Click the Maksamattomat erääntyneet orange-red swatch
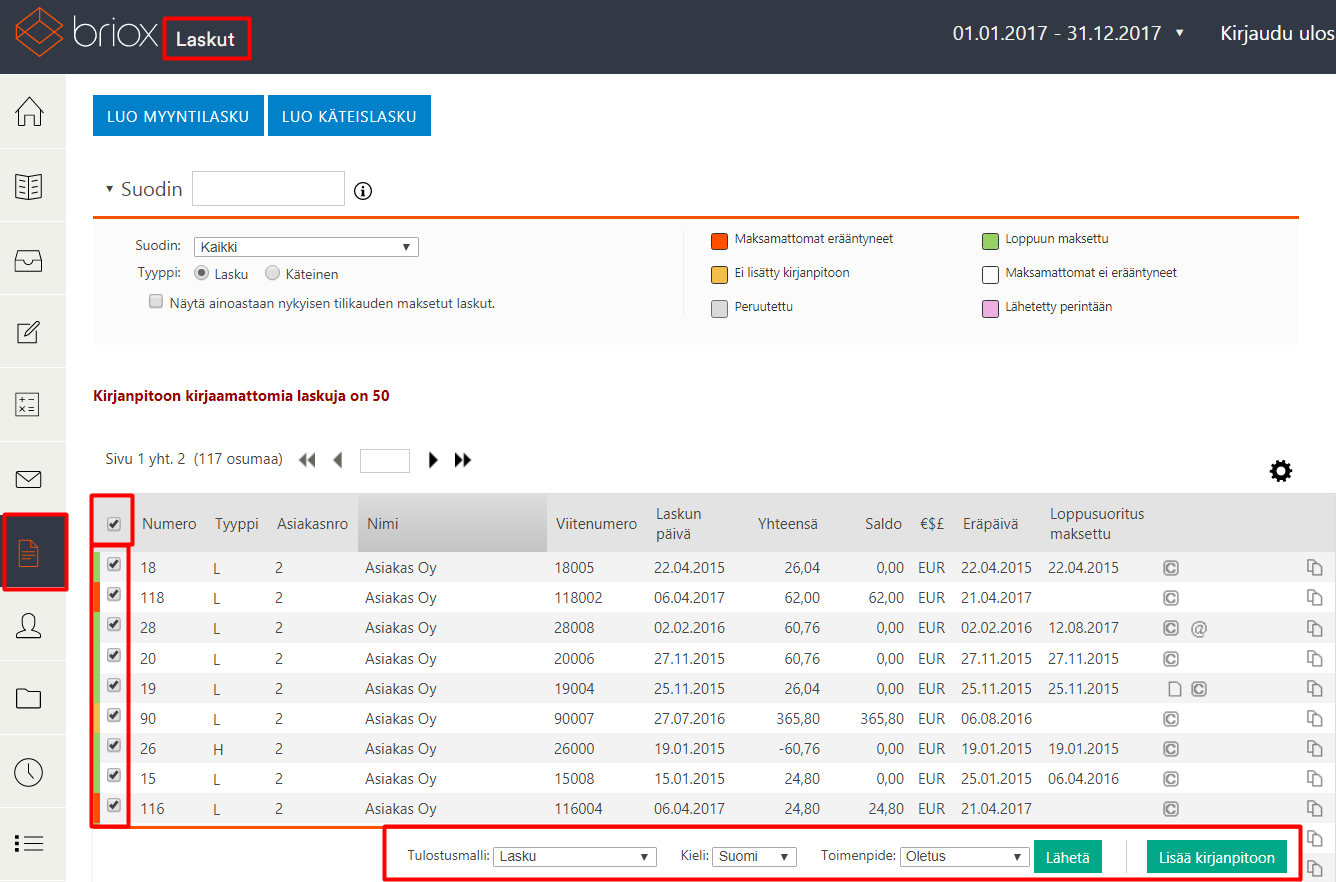This screenshot has width=1336, height=882. 718,241
